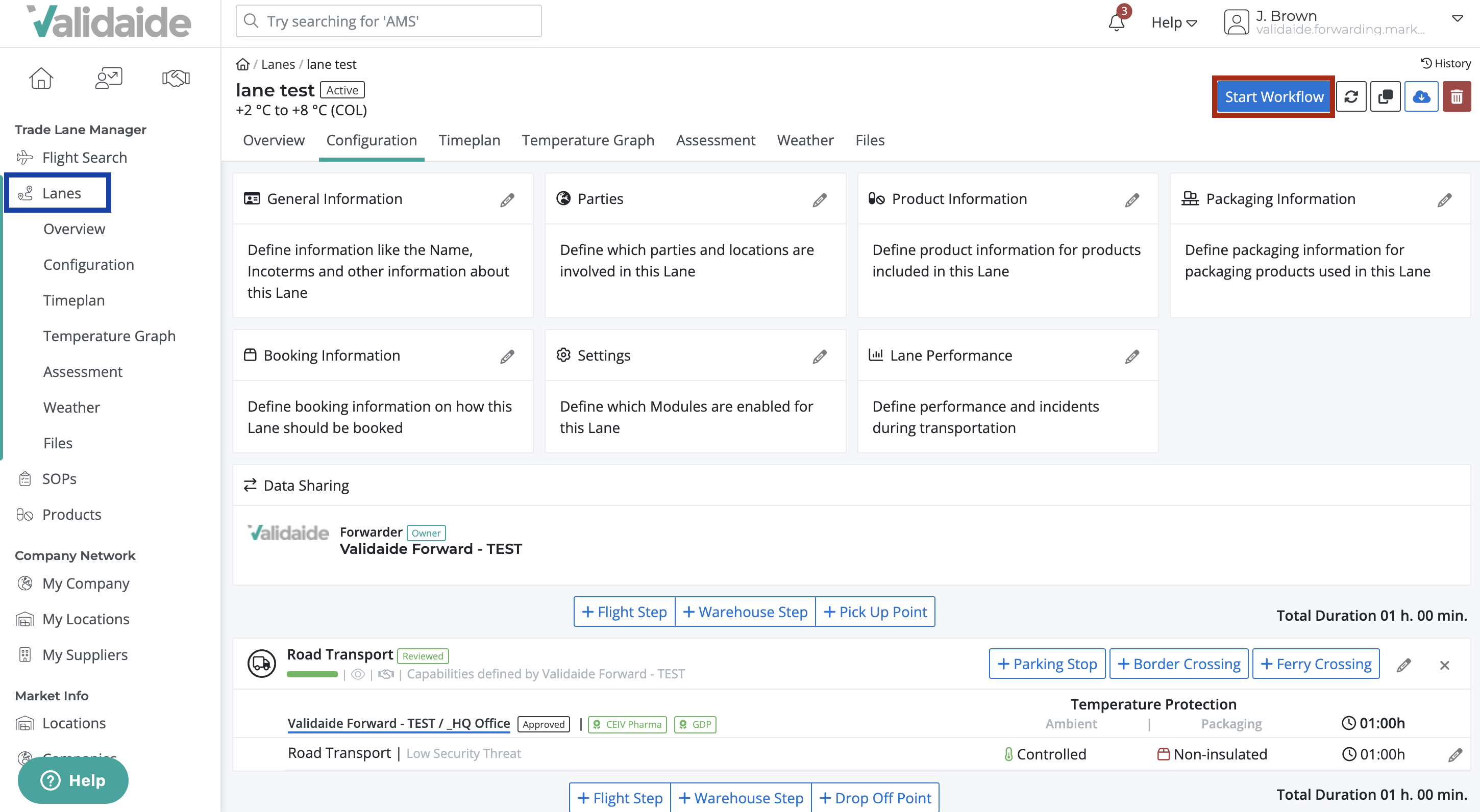1480x812 pixels.
Task: Open the notifications bell
Action: [x=1116, y=22]
